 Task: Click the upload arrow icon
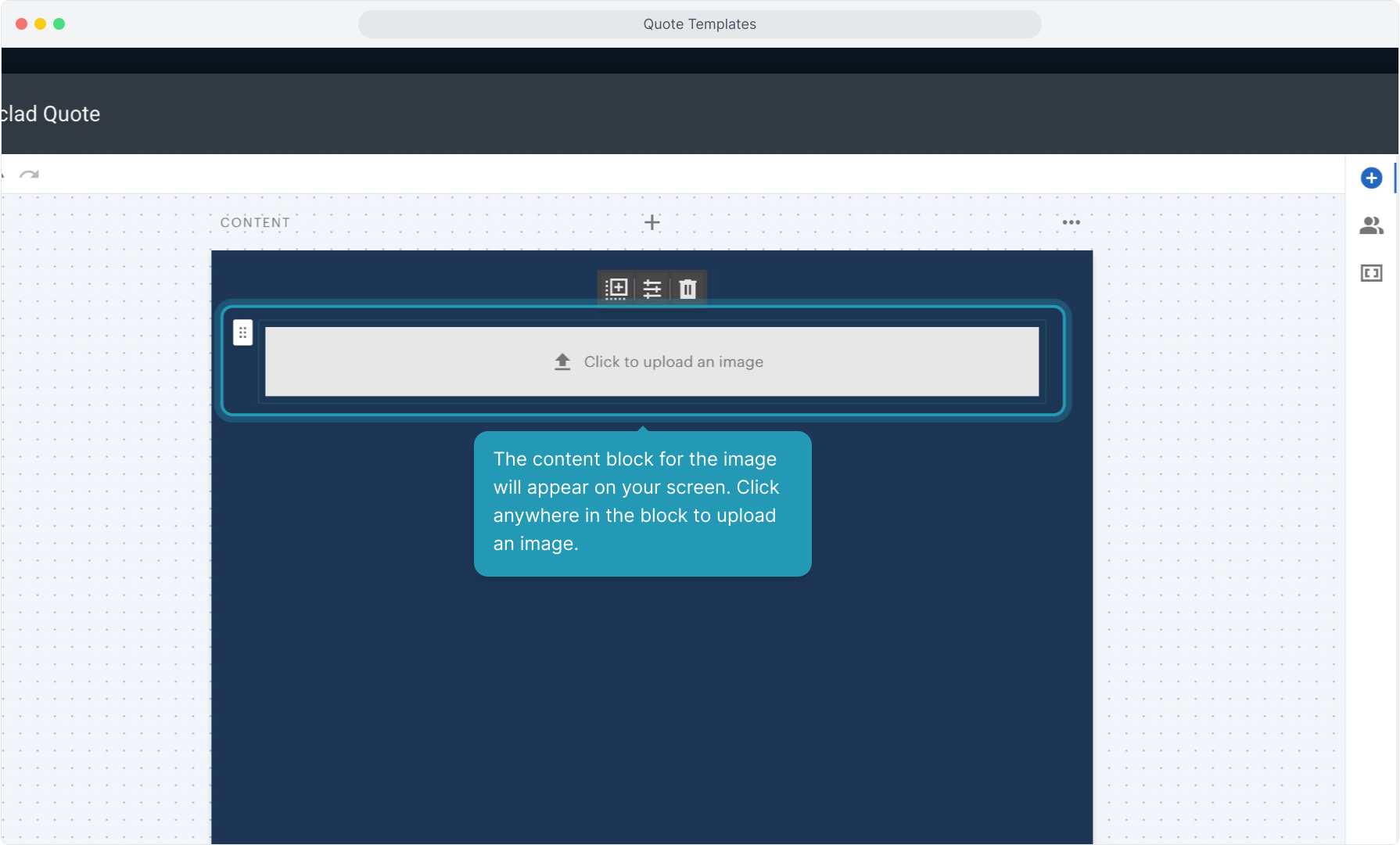pos(562,361)
